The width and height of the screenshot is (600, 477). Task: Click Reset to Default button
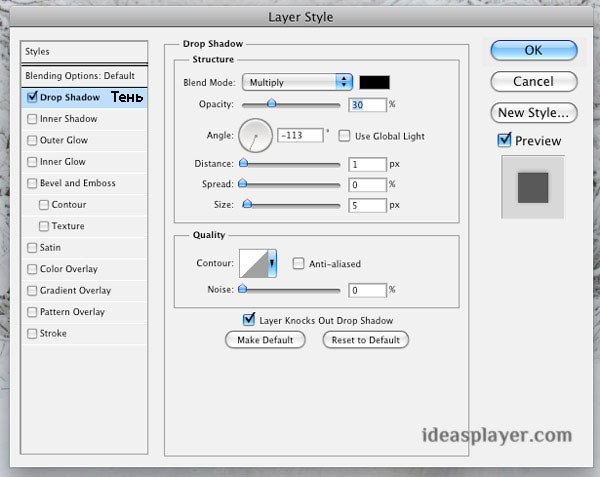point(365,340)
